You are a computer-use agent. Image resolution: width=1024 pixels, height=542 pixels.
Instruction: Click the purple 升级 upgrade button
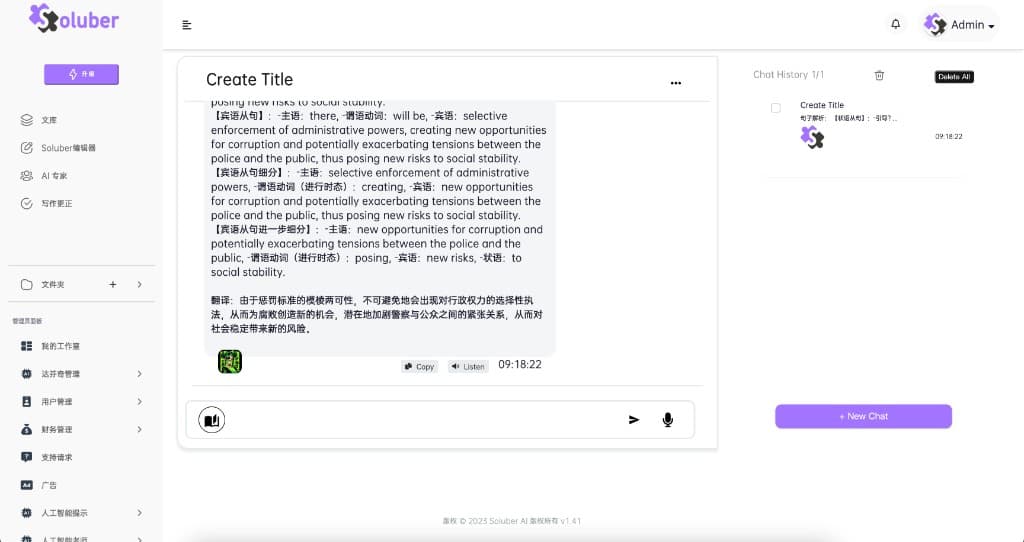point(82,74)
